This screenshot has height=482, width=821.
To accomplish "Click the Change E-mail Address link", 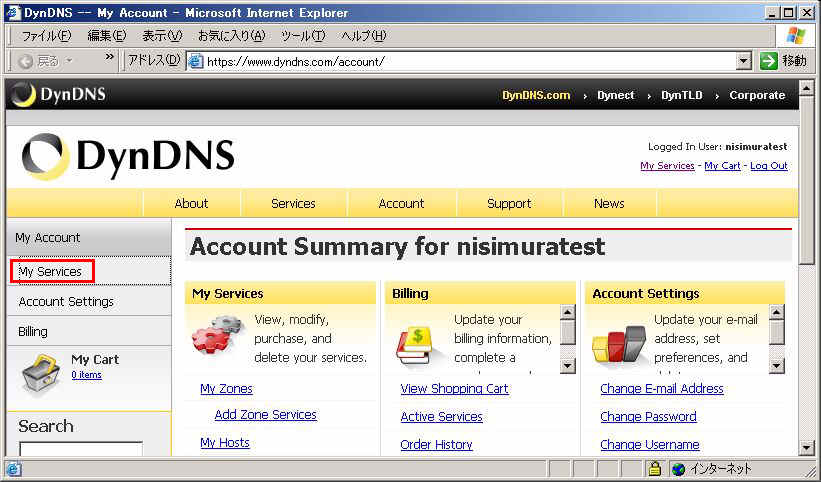I will pyautogui.click(x=662, y=388).
